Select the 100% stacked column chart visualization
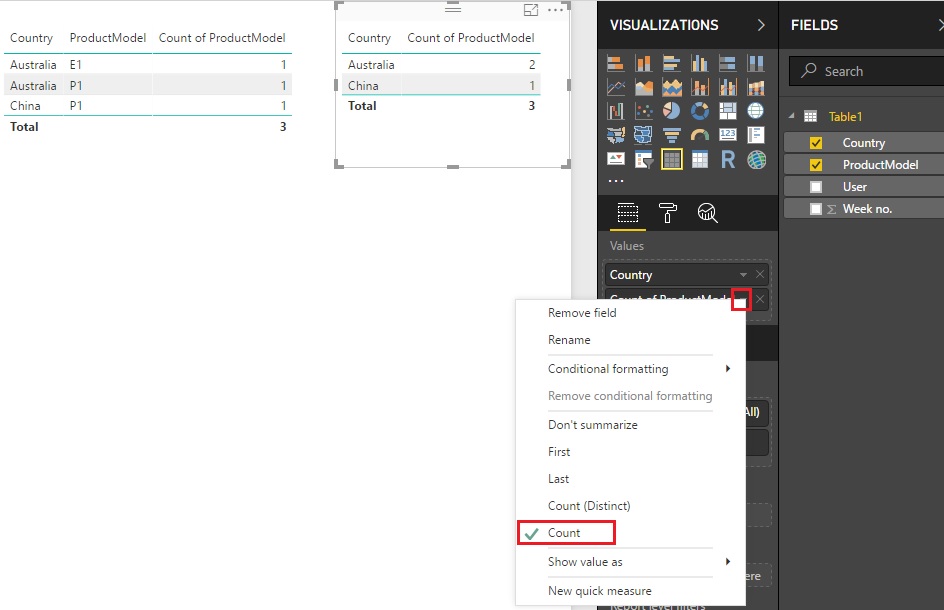The image size is (944, 610). tap(756, 63)
